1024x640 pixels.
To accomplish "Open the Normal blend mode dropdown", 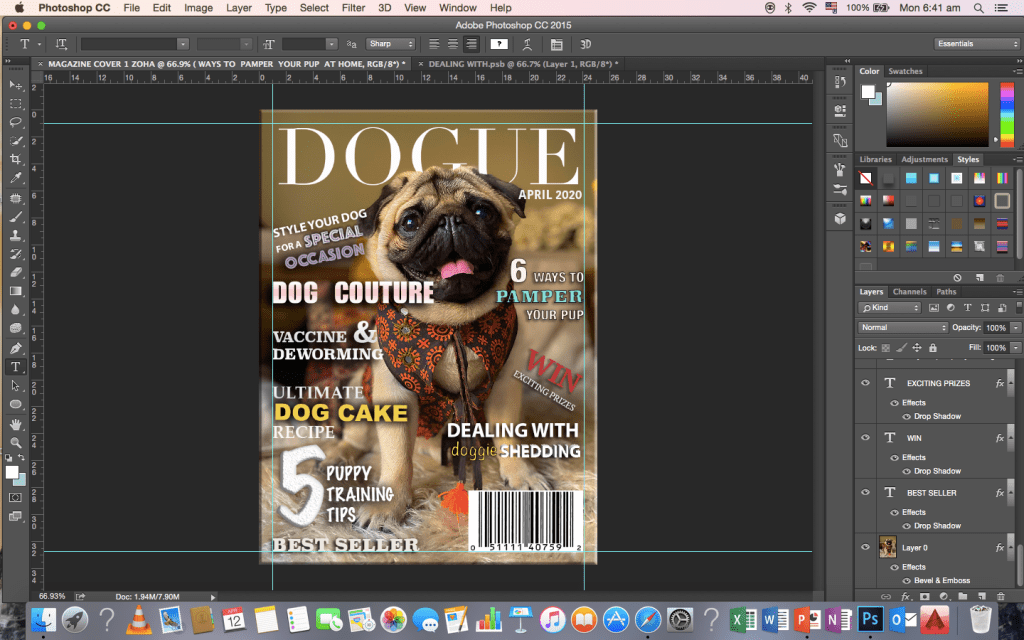I will pyautogui.click(x=903, y=328).
